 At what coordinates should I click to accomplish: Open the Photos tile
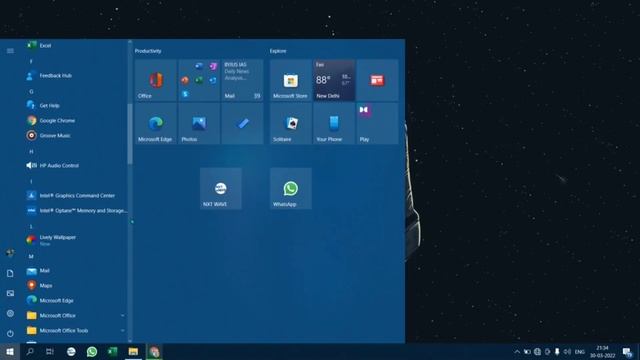click(x=199, y=123)
